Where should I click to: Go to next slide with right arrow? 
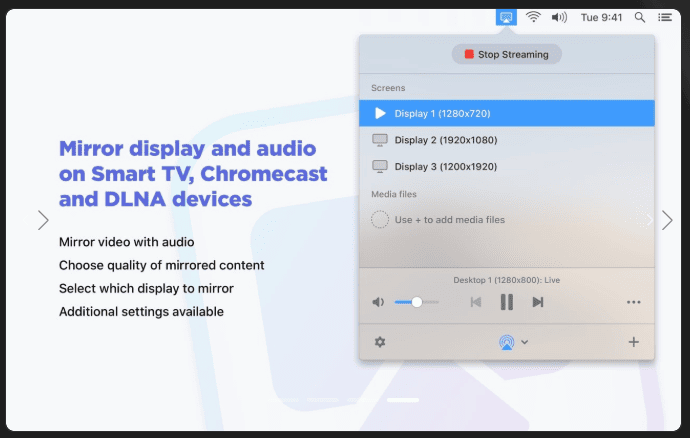[x=667, y=220]
